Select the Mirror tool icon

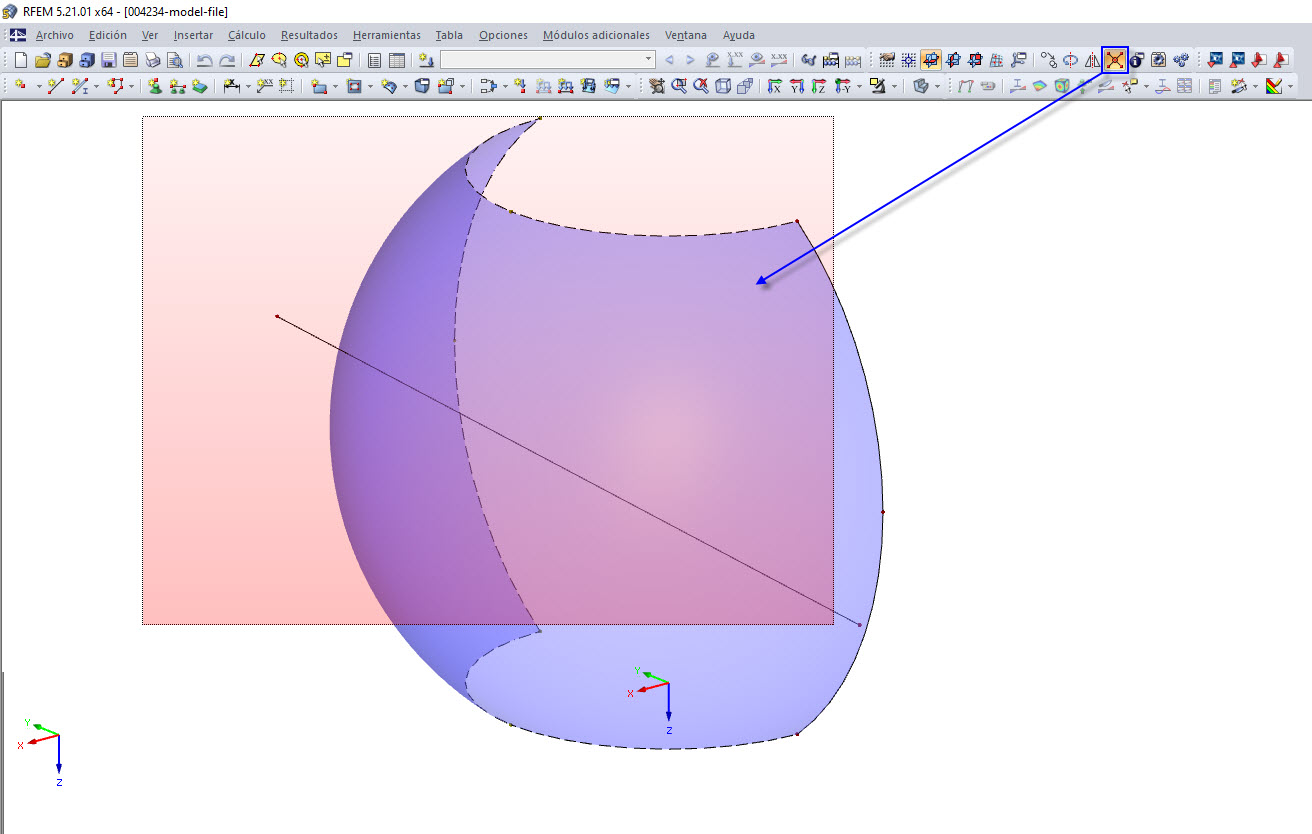point(1092,60)
